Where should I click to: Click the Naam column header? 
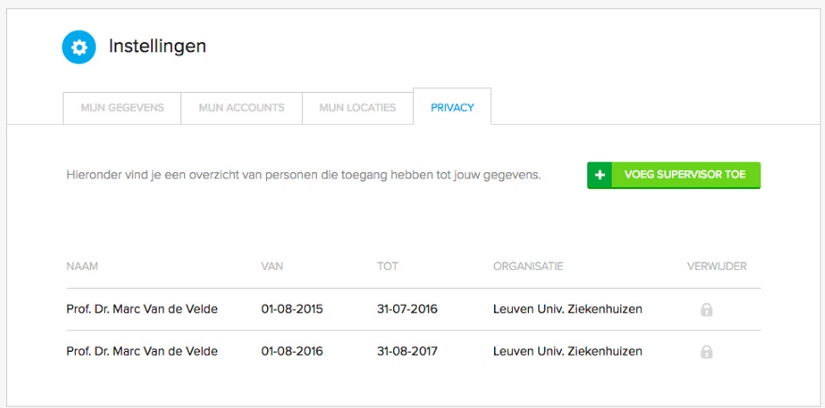point(82,266)
